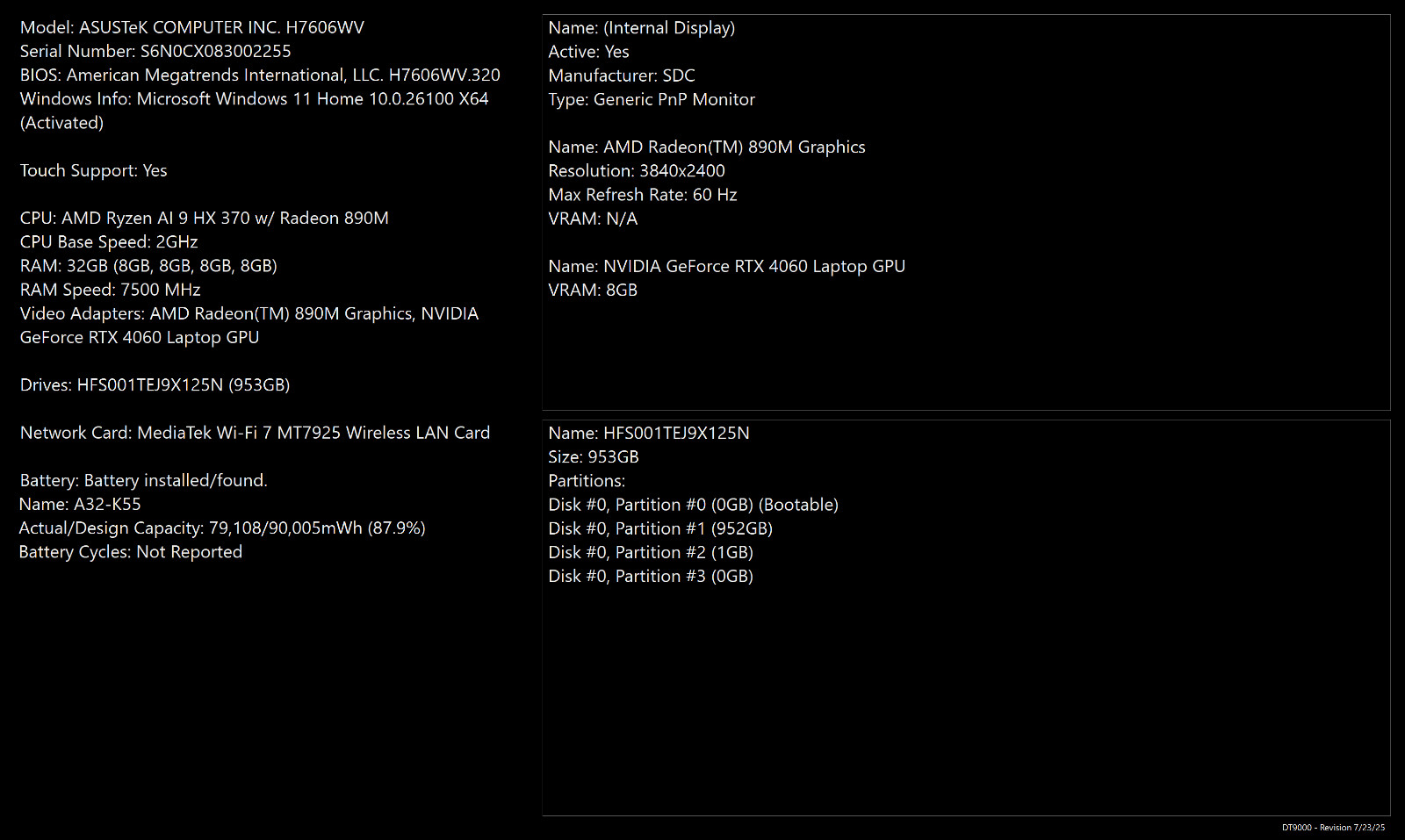The image size is (1405, 840).
Task: Click drive Name: HFS001TEJ9X125N in disk panel
Action: (649, 433)
